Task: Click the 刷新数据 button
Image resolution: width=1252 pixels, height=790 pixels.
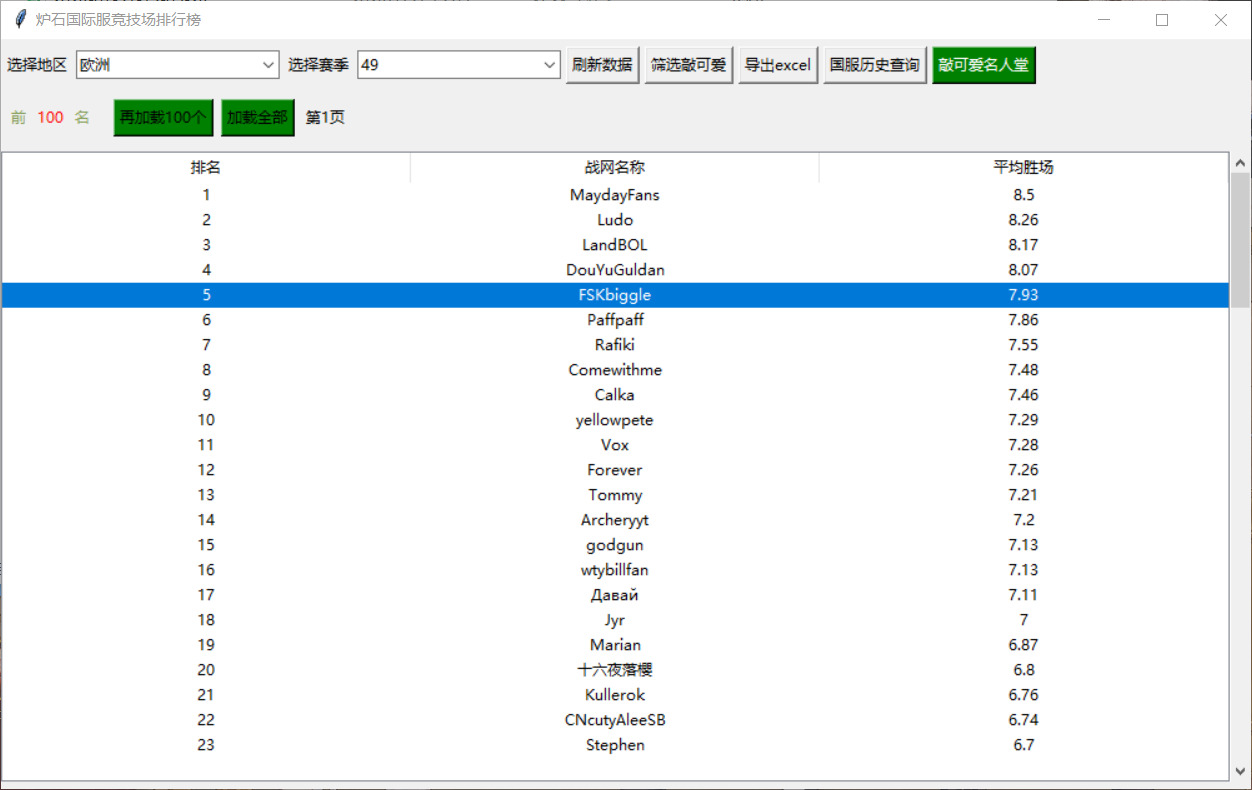Action: point(602,65)
